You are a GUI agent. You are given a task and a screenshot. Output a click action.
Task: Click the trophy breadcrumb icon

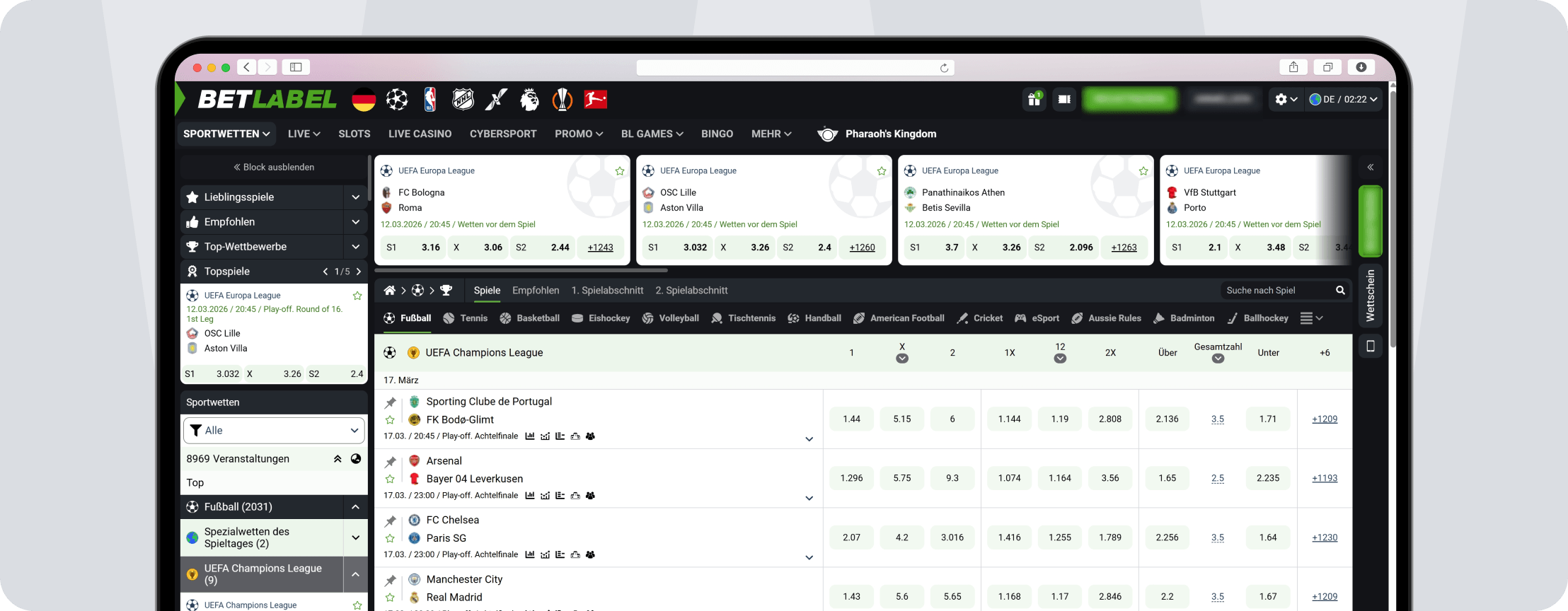click(446, 291)
